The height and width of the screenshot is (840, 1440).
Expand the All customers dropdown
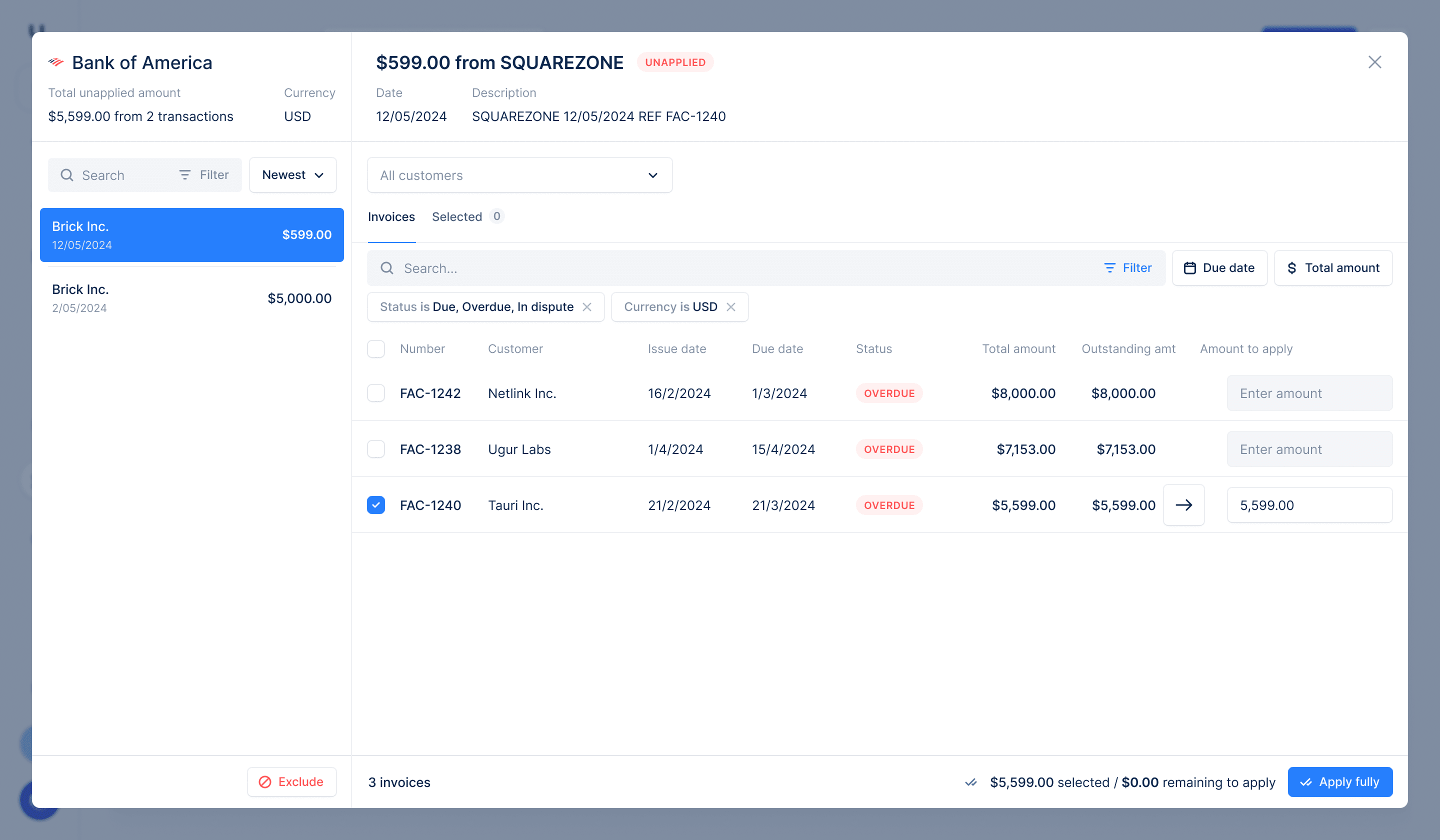click(x=519, y=175)
